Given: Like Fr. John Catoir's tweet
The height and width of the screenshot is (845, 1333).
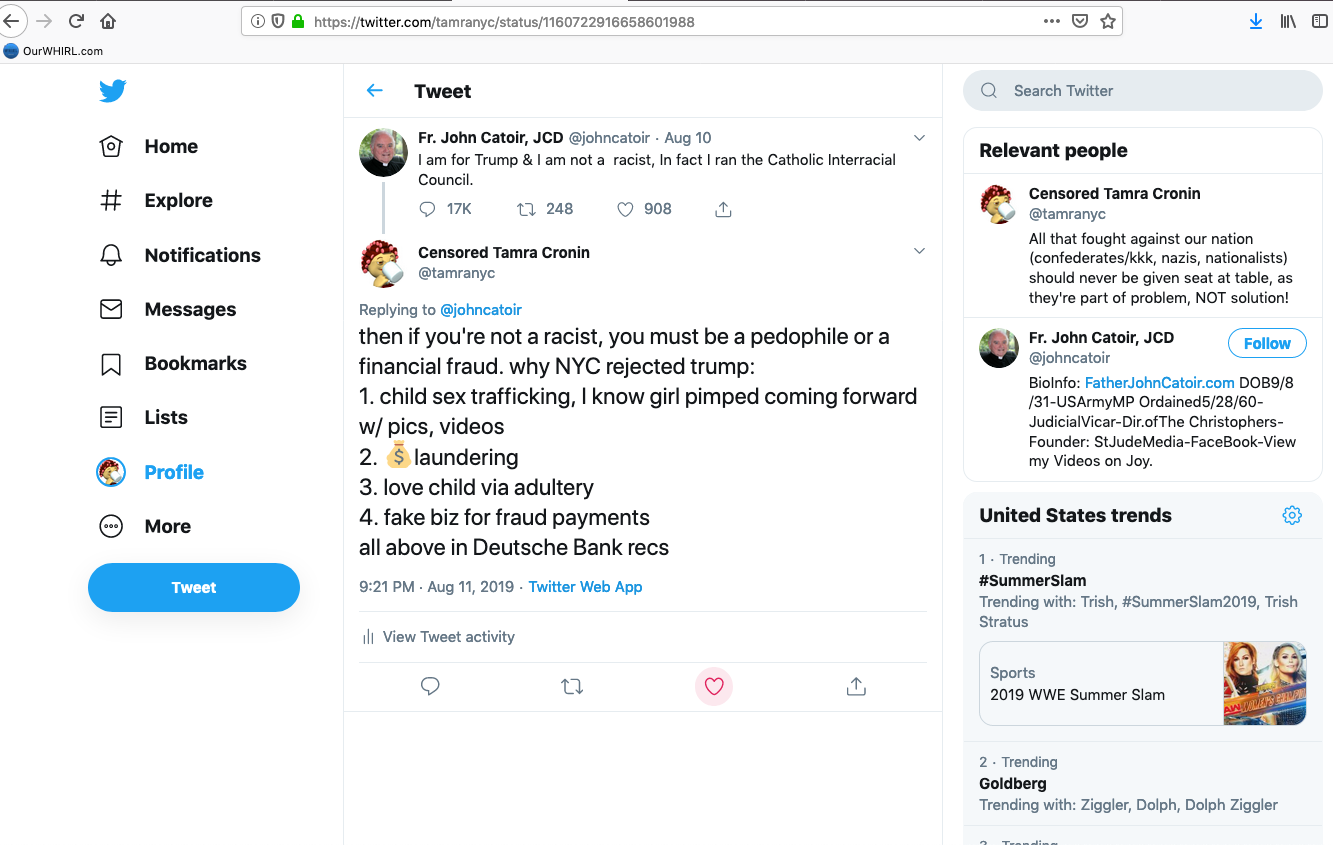Looking at the screenshot, I should pos(626,209).
